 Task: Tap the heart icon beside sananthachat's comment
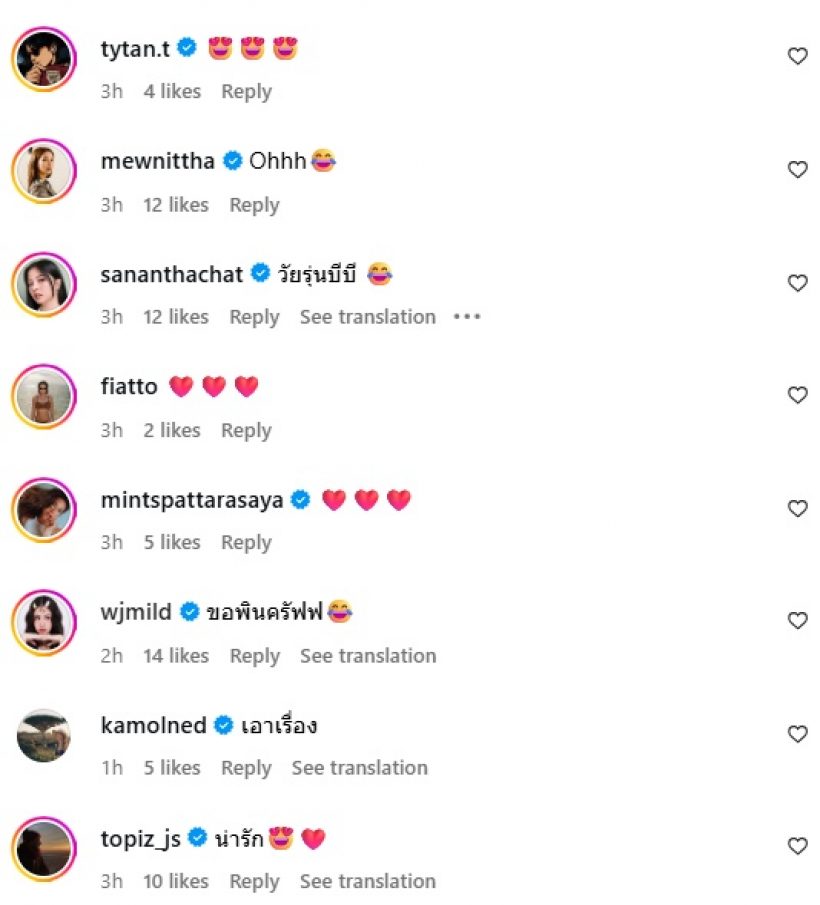pos(797,283)
